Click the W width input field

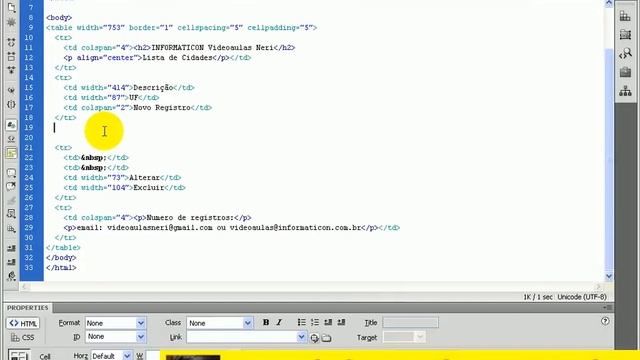pos(153,356)
